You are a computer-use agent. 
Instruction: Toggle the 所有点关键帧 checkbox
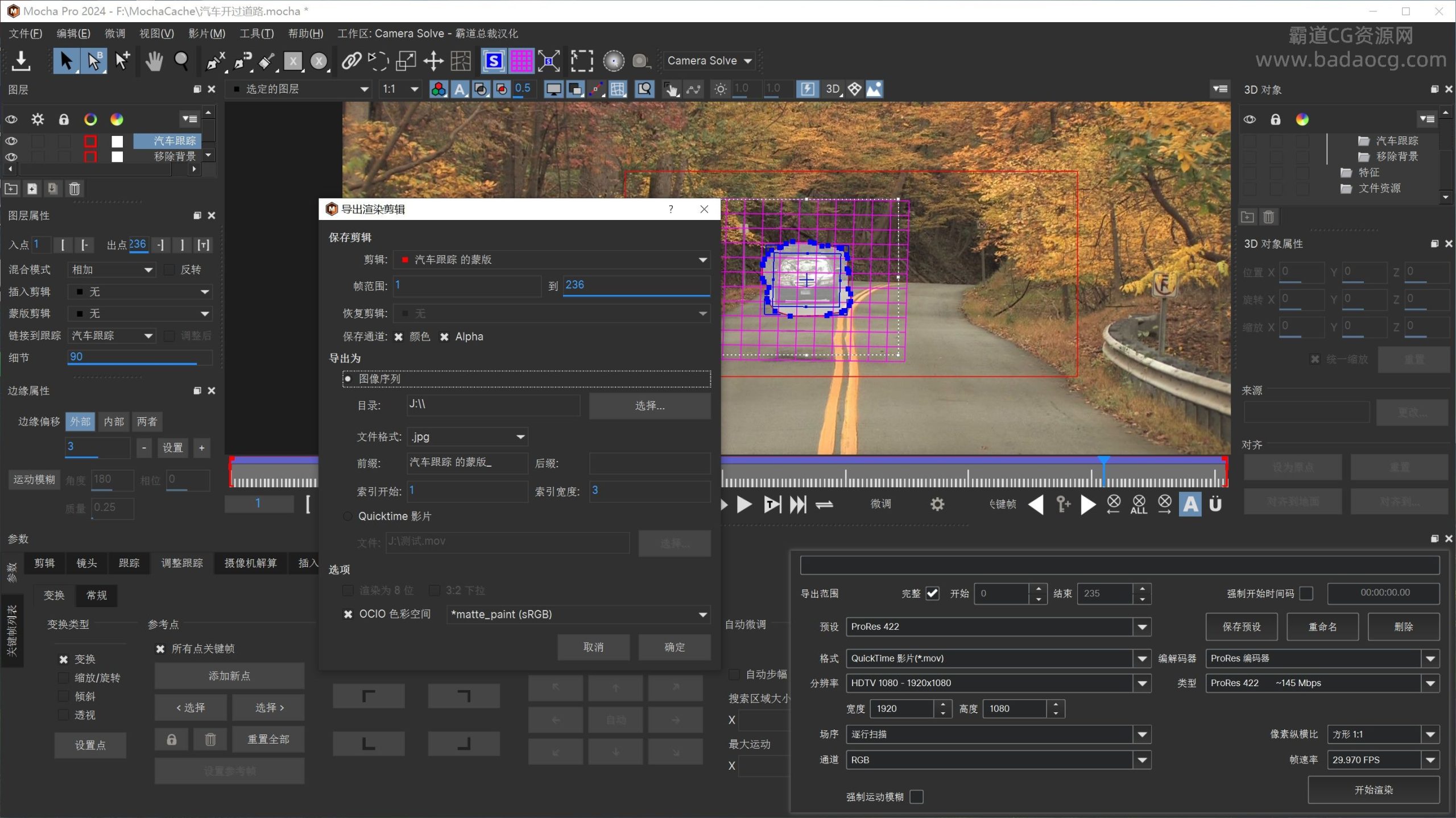(x=160, y=649)
